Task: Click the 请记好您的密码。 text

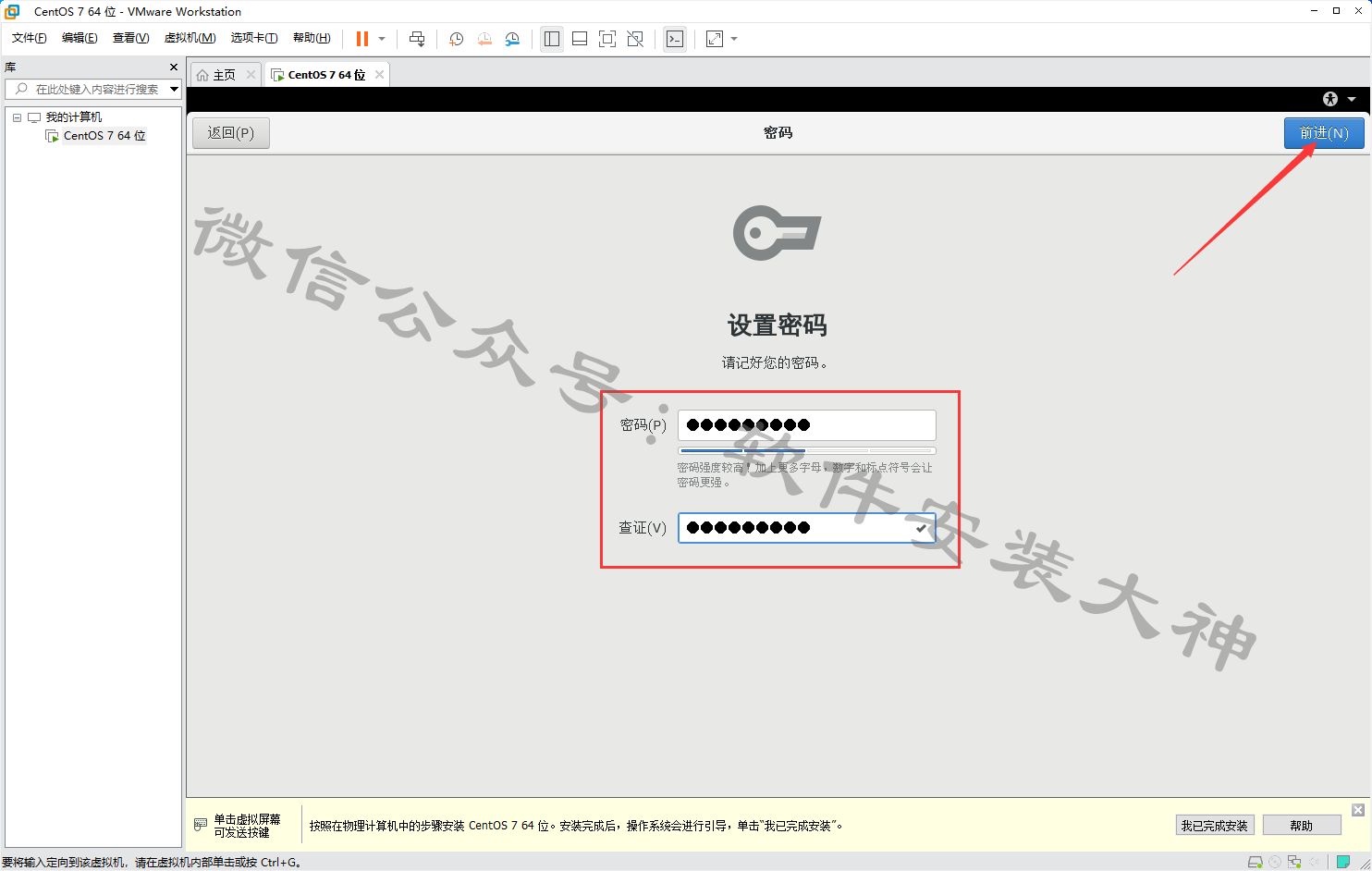Action: pyautogui.click(x=775, y=362)
